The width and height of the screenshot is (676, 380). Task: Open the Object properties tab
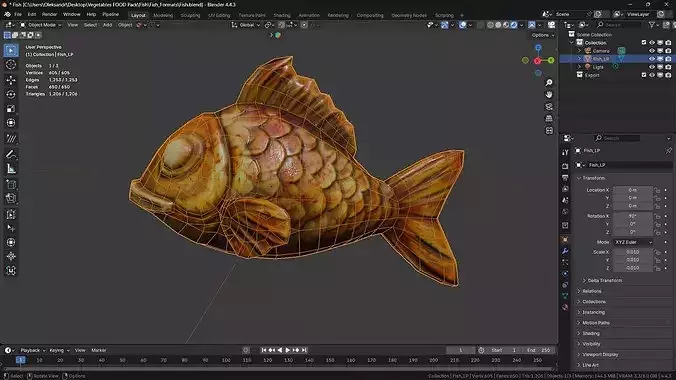(x=565, y=239)
